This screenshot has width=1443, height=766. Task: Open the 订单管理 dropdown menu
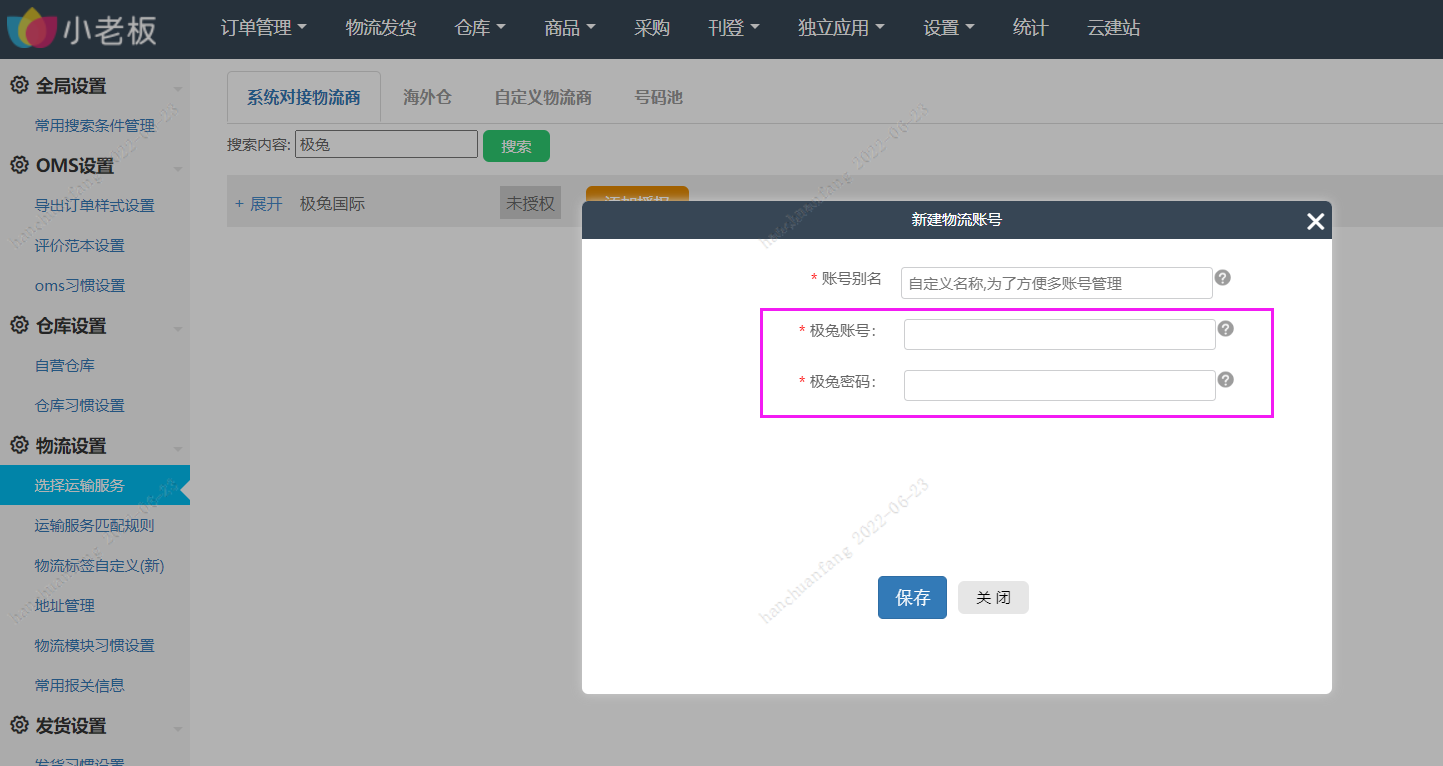[263, 28]
